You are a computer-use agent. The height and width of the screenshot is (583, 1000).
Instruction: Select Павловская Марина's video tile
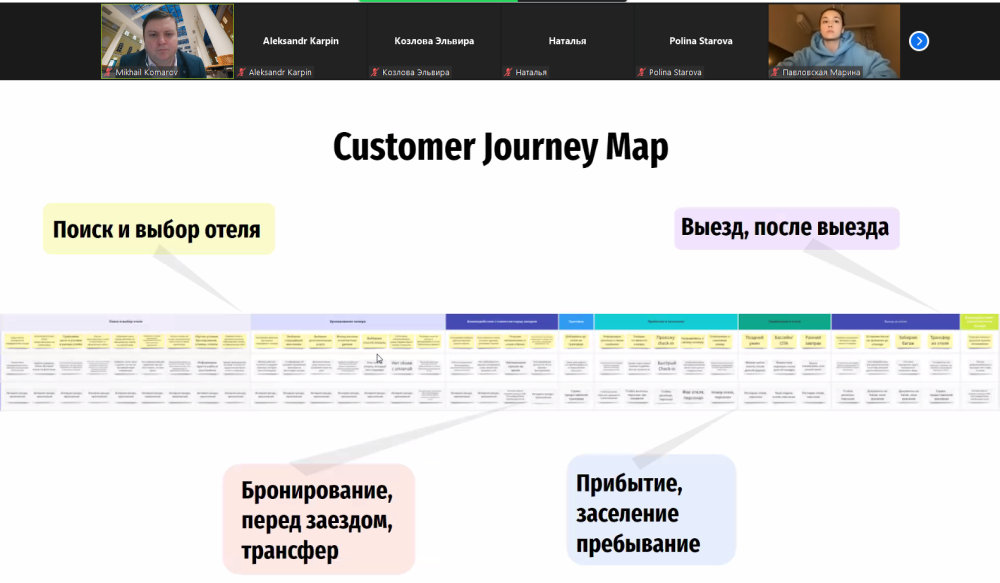tap(833, 38)
